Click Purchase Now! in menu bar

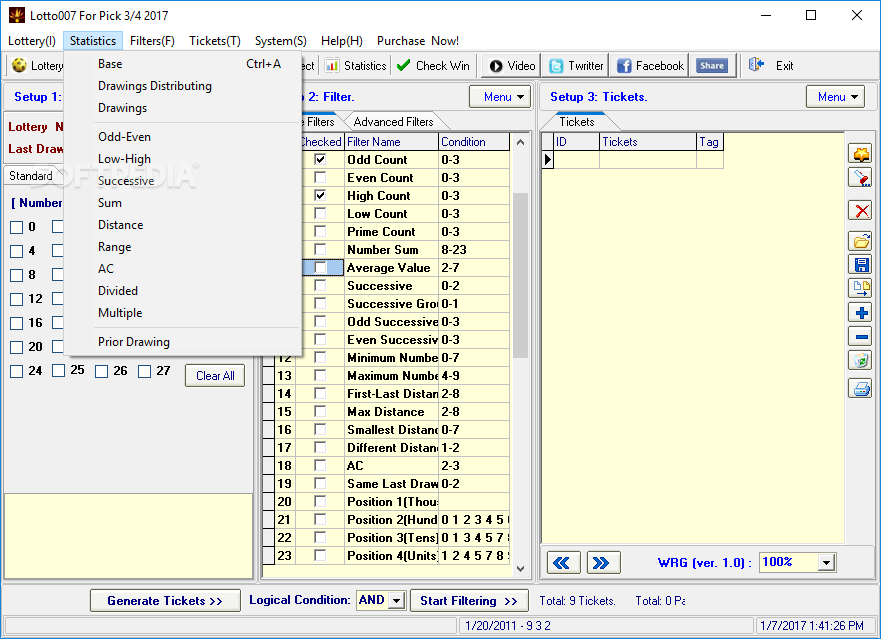click(x=417, y=40)
